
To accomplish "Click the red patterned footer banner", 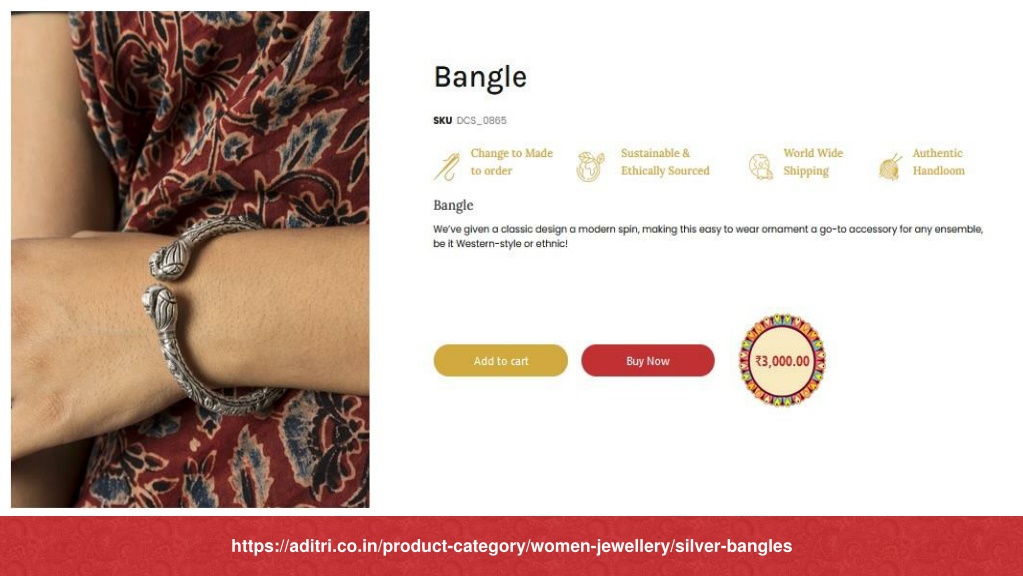I will [512, 546].
